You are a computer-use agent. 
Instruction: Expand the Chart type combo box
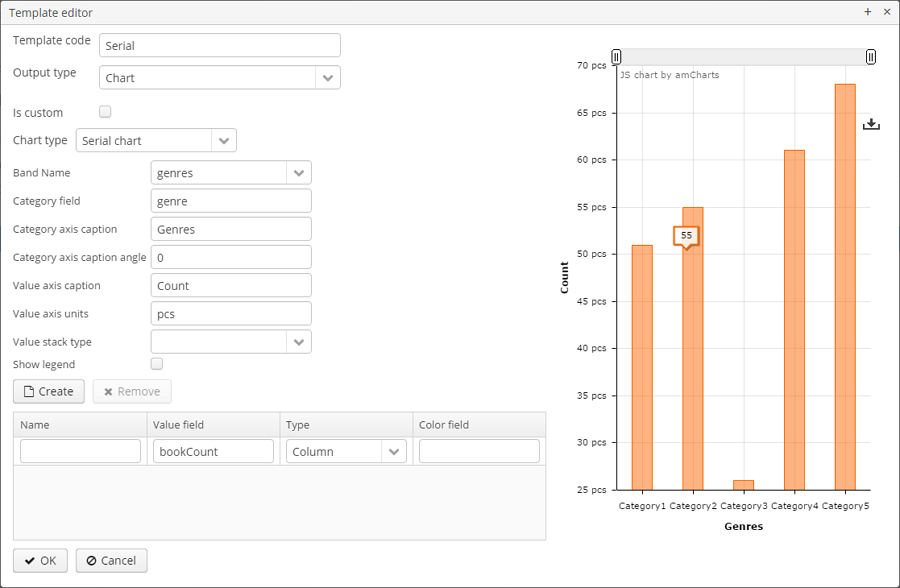point(224,141)
